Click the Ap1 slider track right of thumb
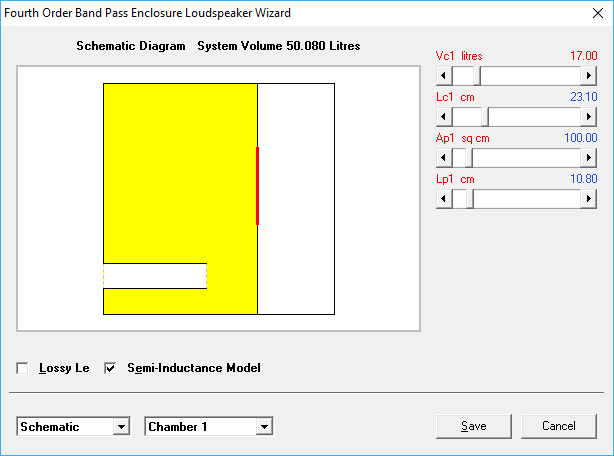614x456 pixels. tap(526, 158)
